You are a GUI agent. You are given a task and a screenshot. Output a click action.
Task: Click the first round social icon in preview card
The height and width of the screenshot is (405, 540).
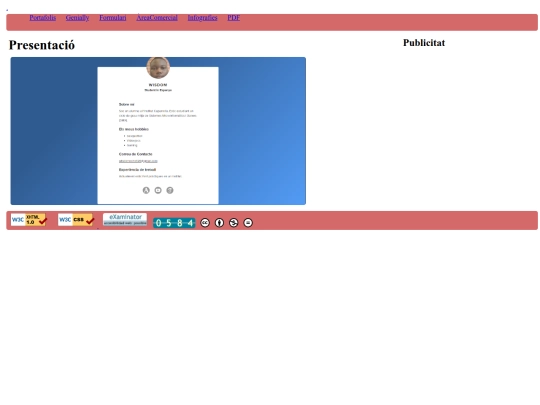pos(146,190)
